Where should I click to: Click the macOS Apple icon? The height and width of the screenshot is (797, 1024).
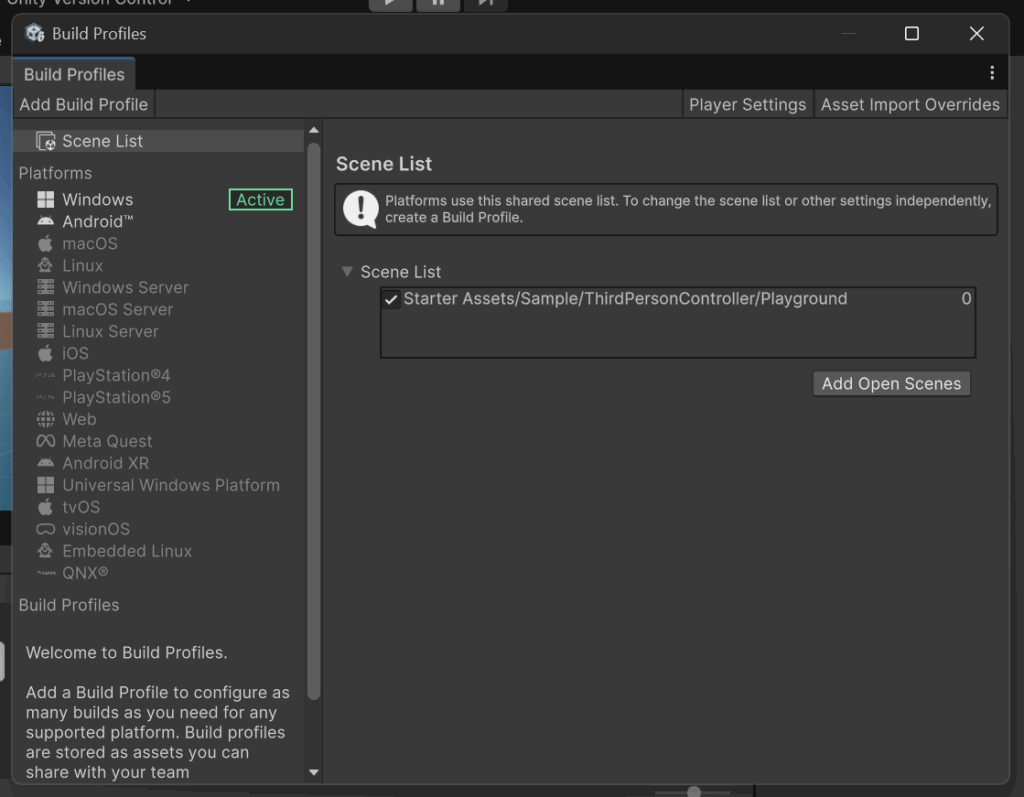(x=45, y=244)
